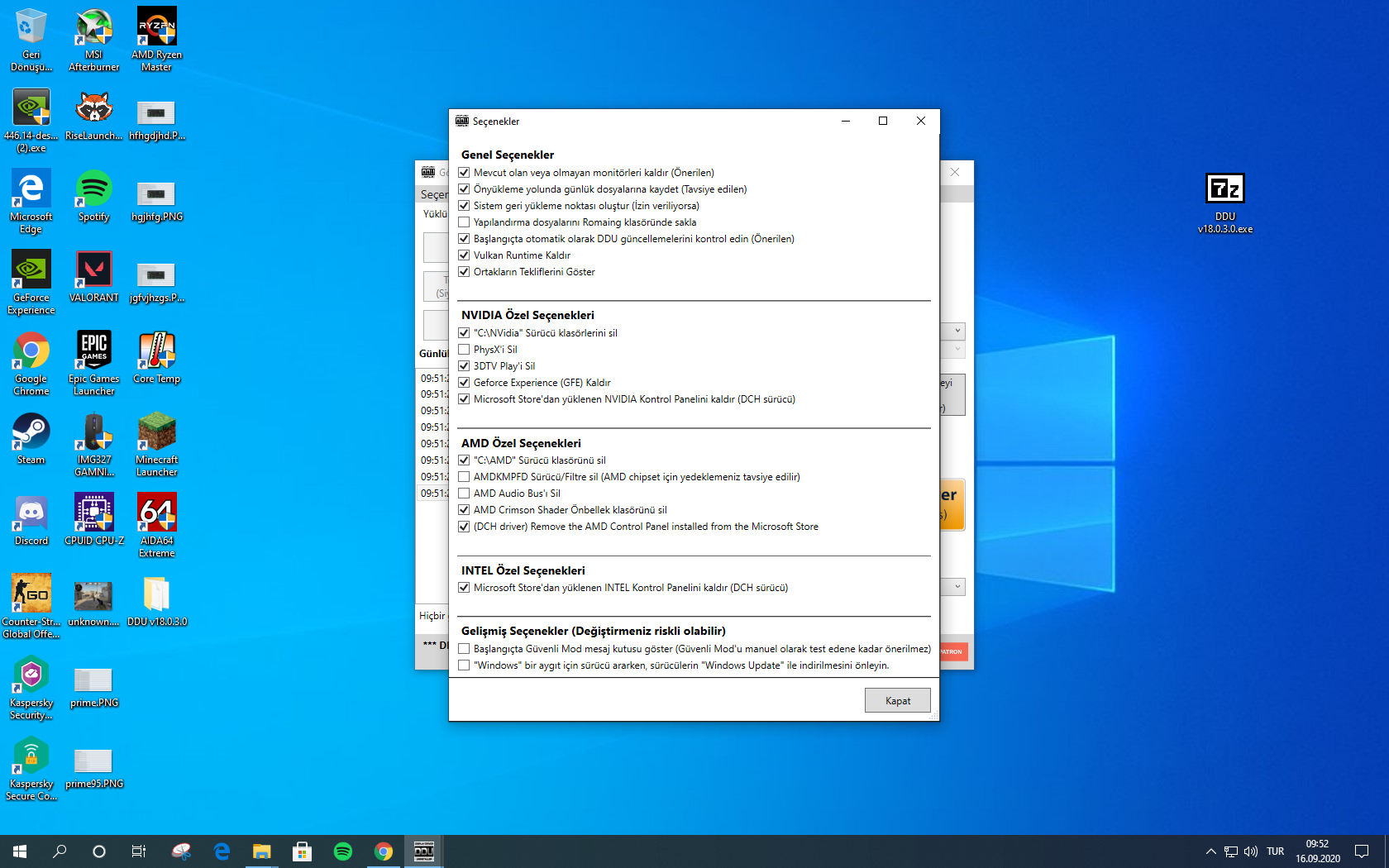Screen dimensions: 1389x868
Task: Open Epic Games Launcher desktop icon
Action: tap(94, 364)
